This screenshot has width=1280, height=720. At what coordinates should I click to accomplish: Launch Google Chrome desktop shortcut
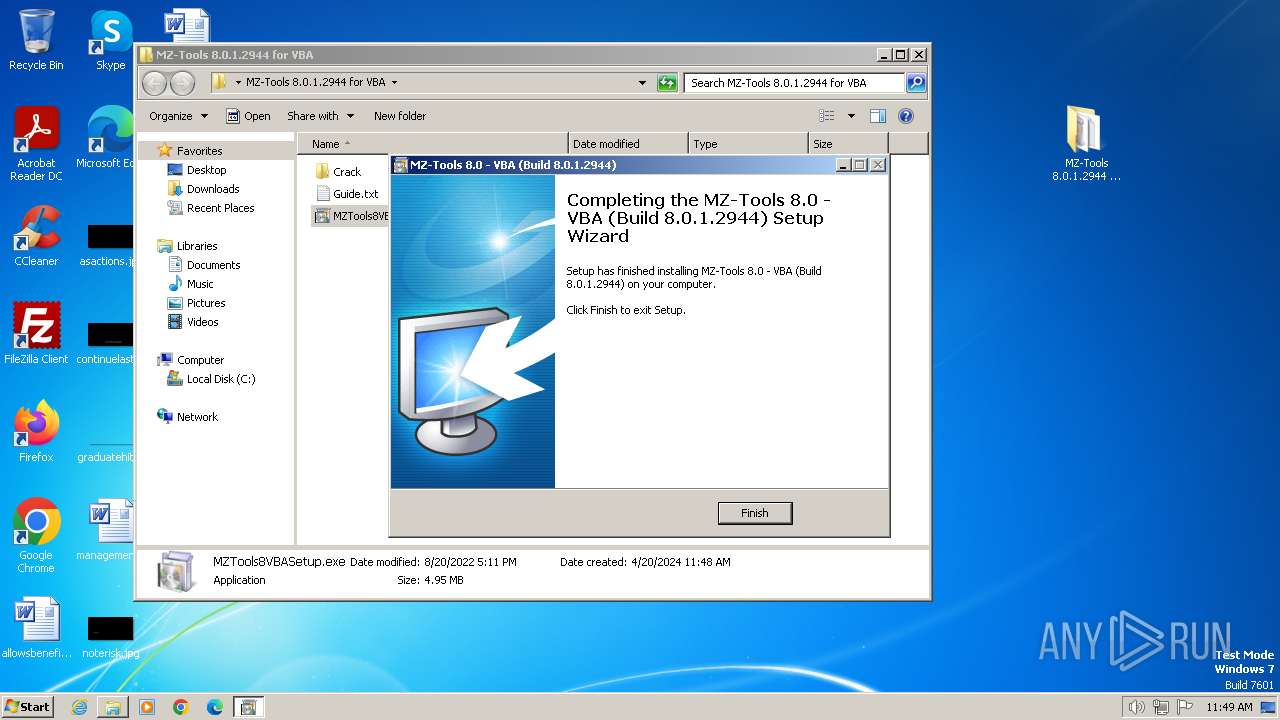[x=36, y=536]
